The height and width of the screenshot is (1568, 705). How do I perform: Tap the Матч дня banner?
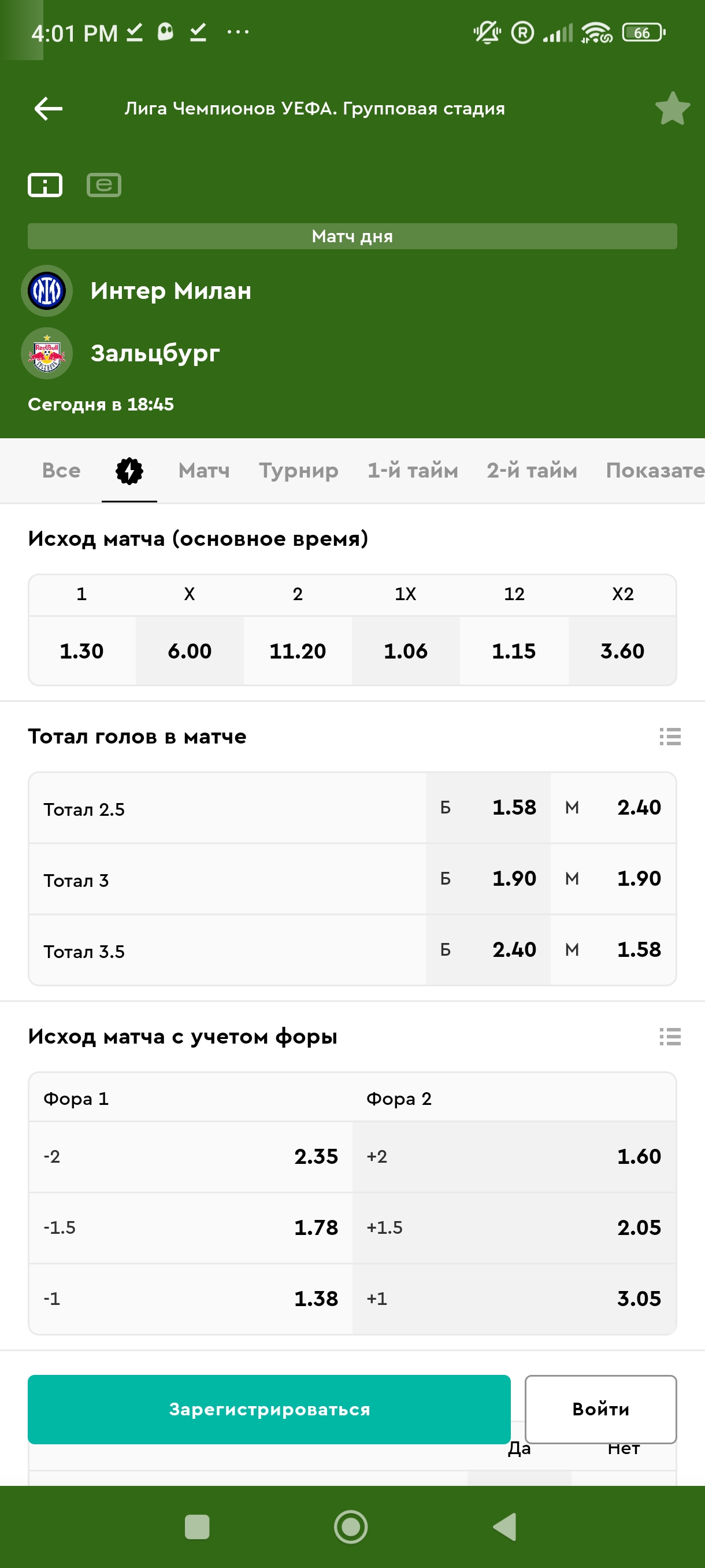[x=352, y=236]
